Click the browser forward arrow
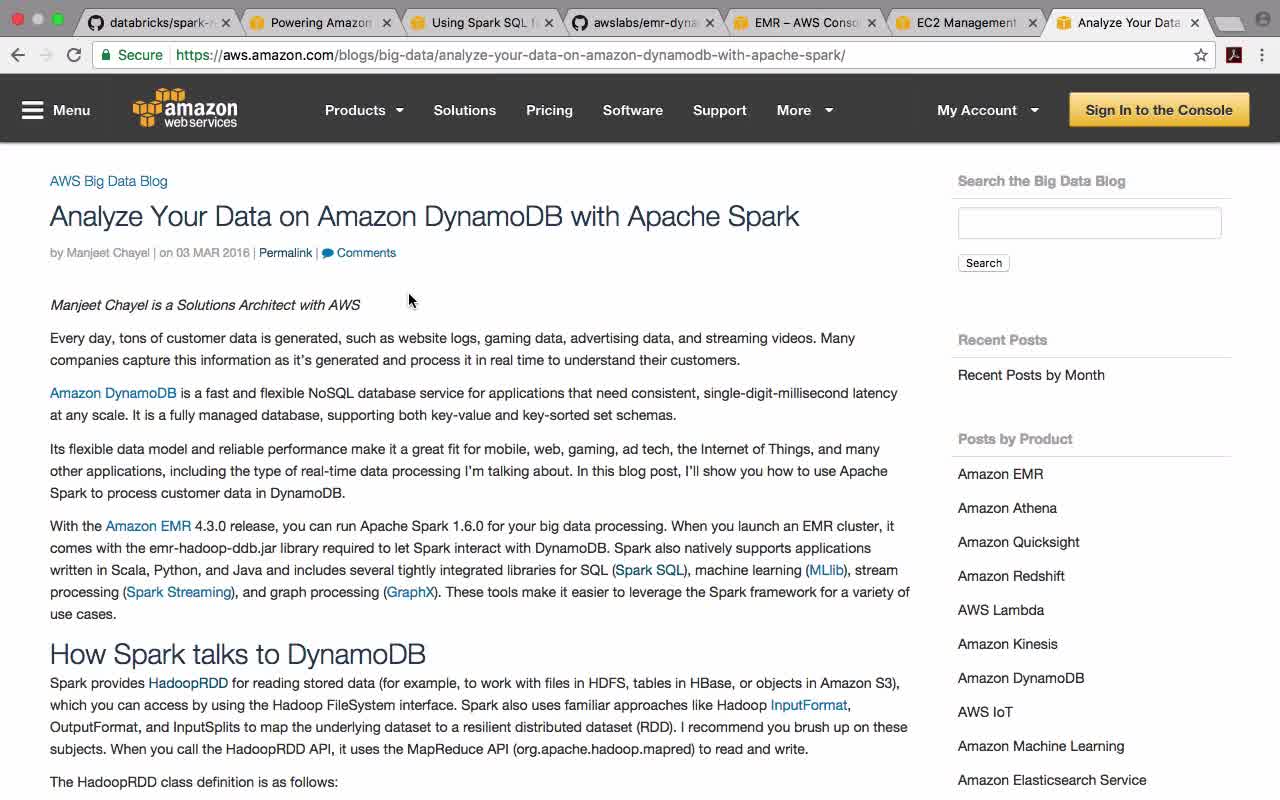This screenshot has height=800, width=1280. tap(46, 55)
